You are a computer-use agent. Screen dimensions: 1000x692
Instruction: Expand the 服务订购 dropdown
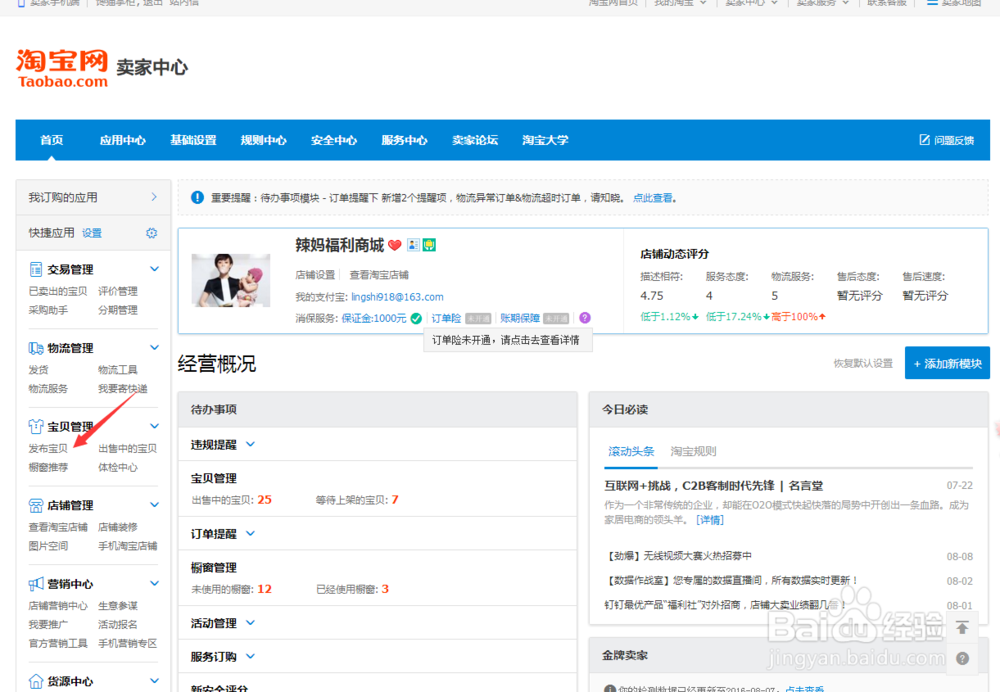pyautogui.click(x=251, y=656)
